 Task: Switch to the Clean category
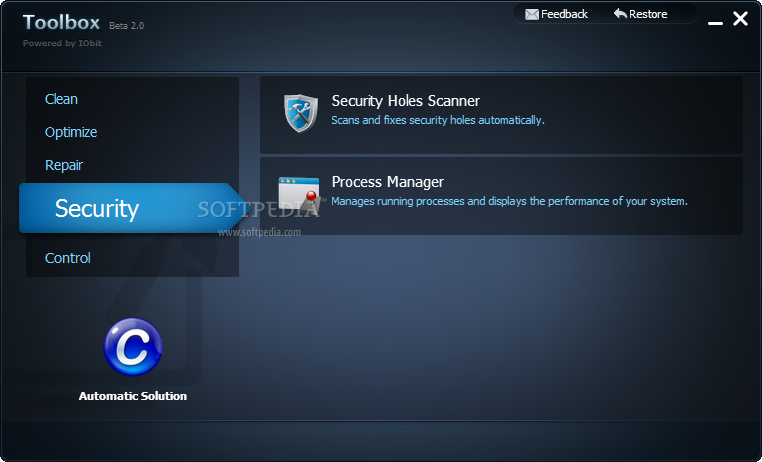(61, 99)
